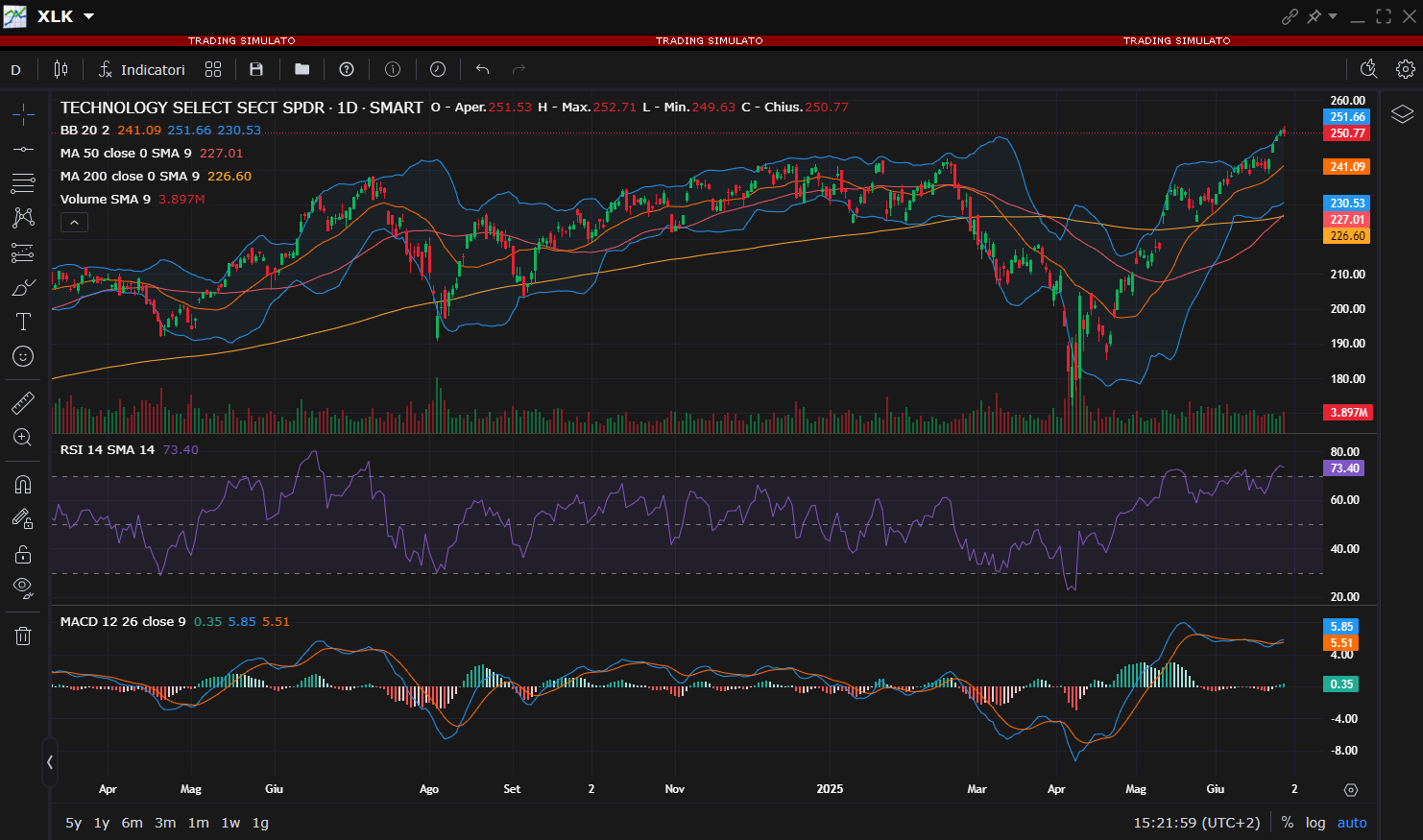Select the trend line drawing tool
Screen dimensions: 1423x840
tap(23, 149)
